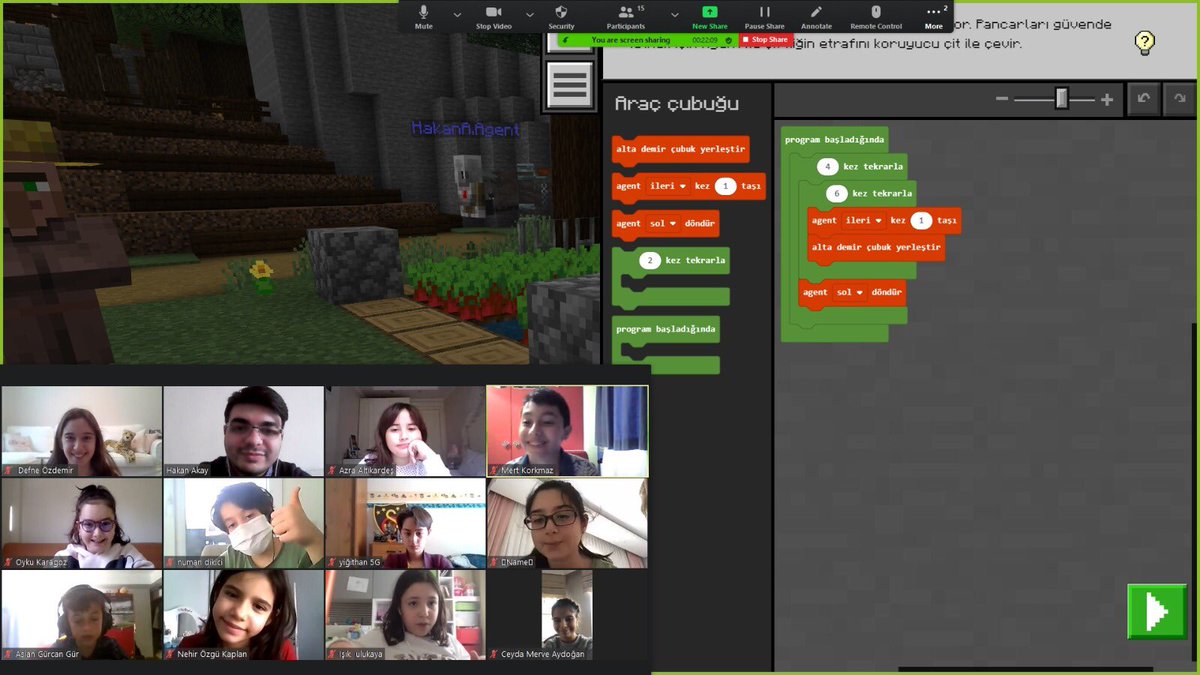The image size is (1200, 675).
Task: Select Defne Özdemir's video tile
Action: click(82, 431)
